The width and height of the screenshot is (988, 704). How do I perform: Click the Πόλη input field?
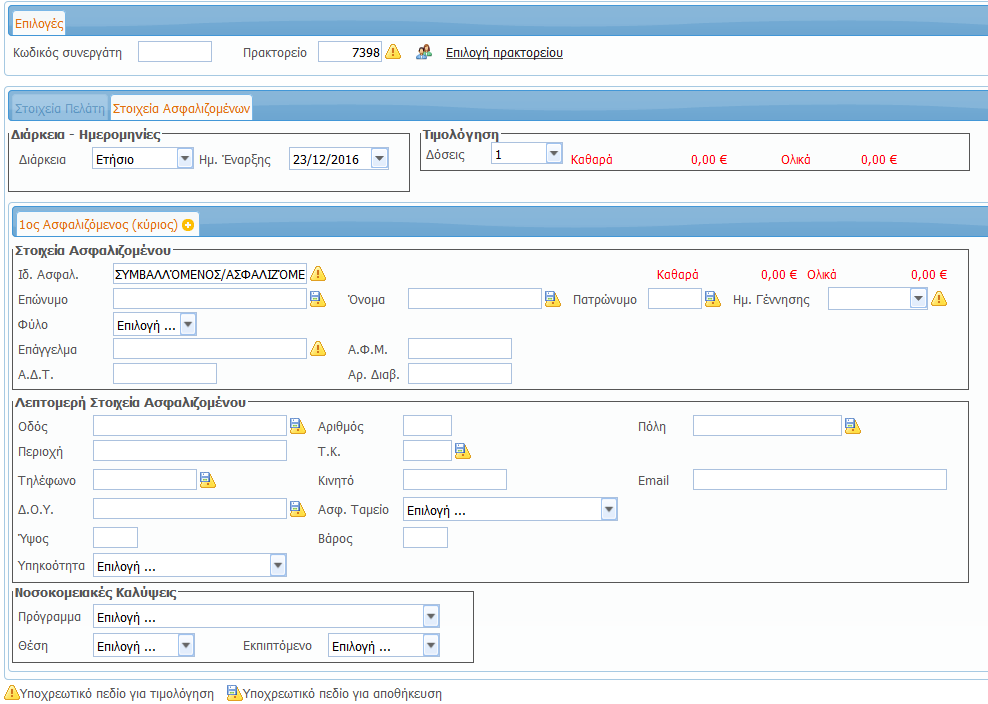tap(767, 426)
